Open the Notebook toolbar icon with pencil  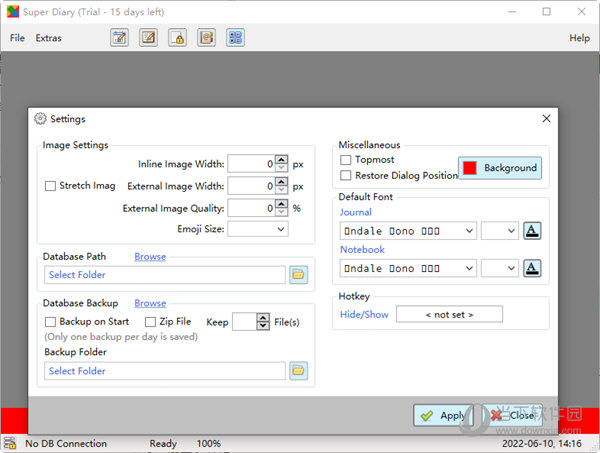pyautogui.click(x=148, y=38)
